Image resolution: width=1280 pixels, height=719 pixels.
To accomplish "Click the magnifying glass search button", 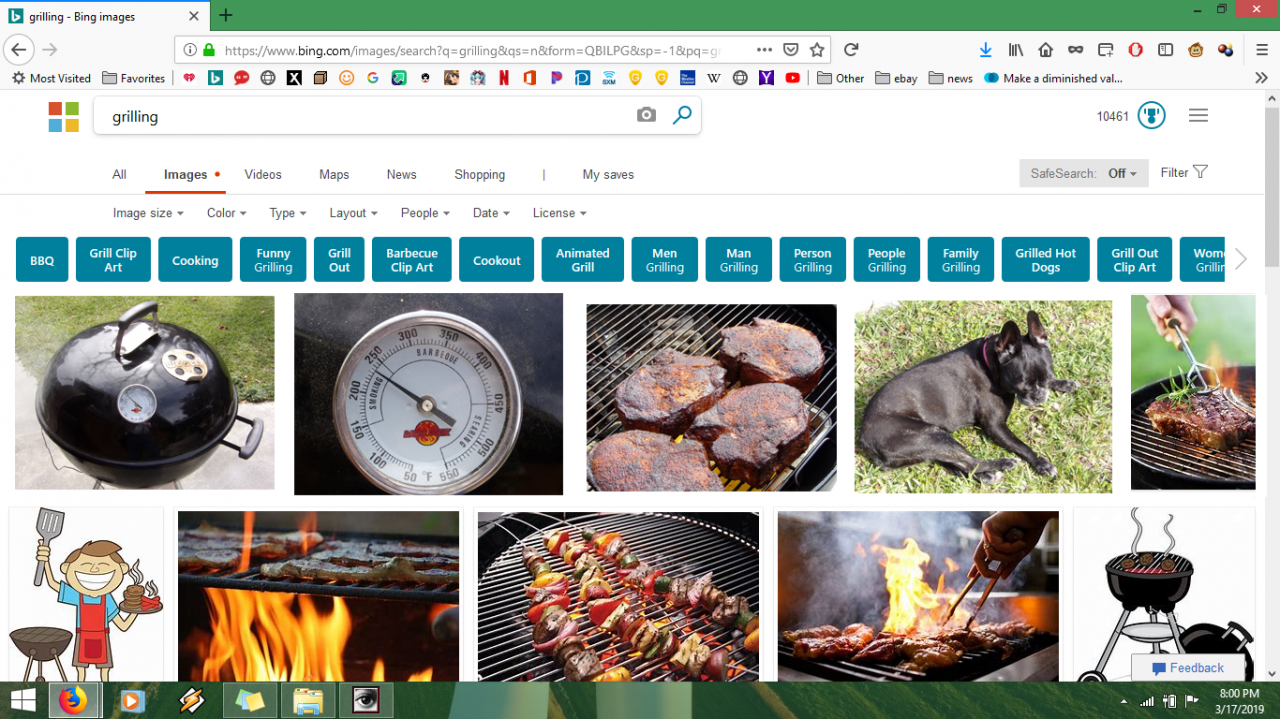I will [x=682, y=115].
